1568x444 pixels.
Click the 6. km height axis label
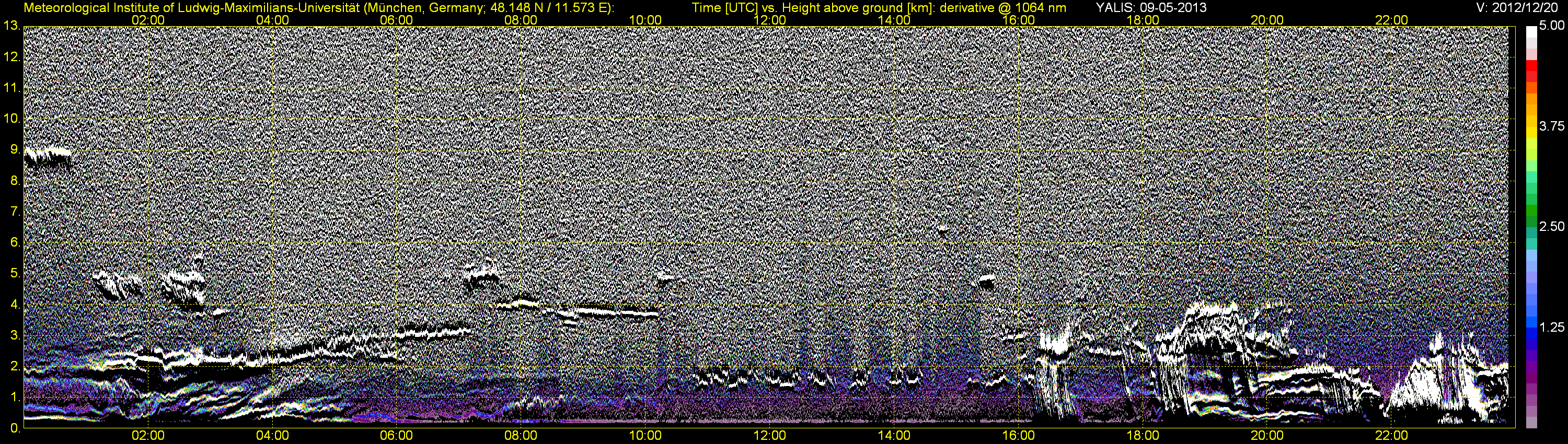15,243
